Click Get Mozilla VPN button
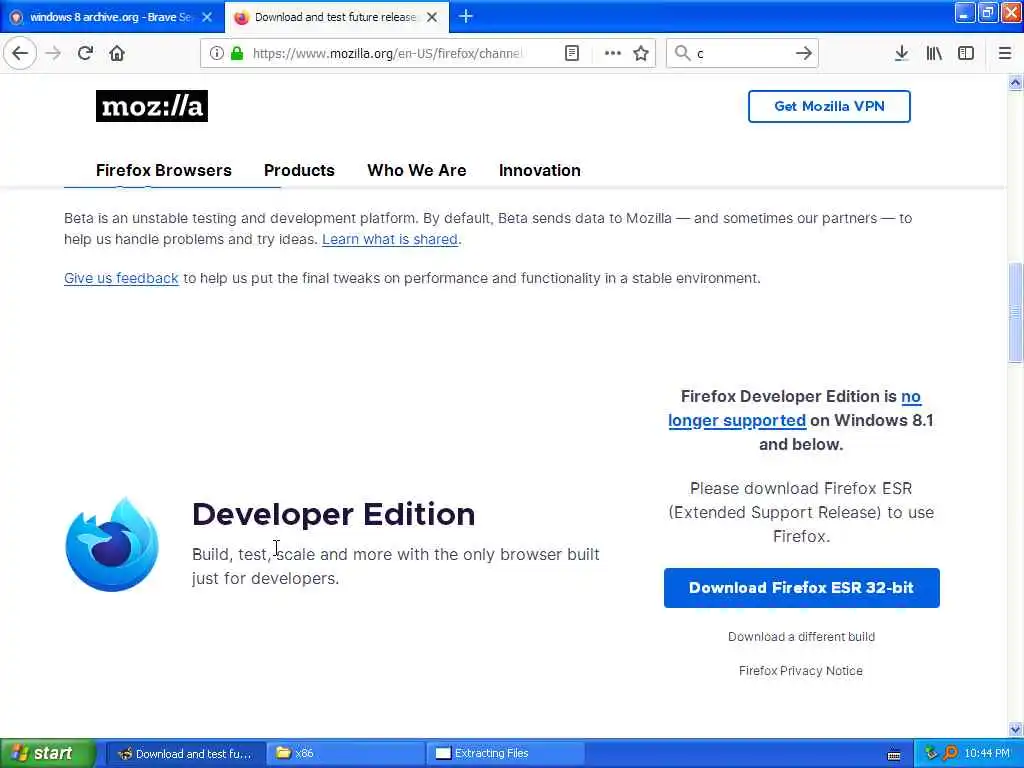Image resolution: width=1024 pixels, height=768 pixels. click(829, 106)
